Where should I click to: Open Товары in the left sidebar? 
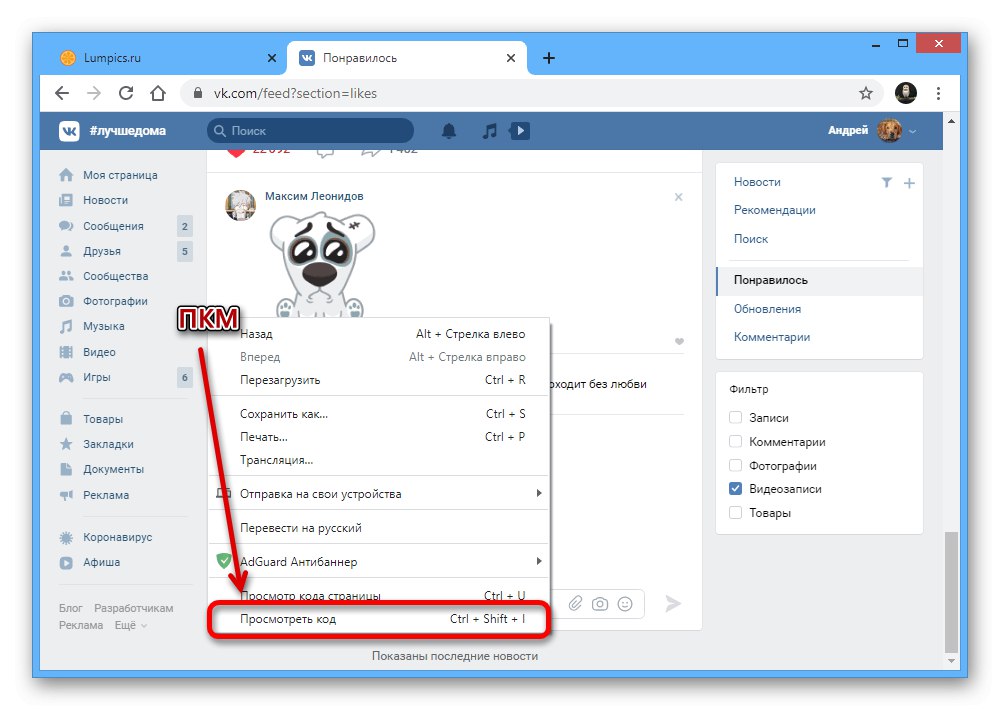pyautogui.click(x=103, y=419)
